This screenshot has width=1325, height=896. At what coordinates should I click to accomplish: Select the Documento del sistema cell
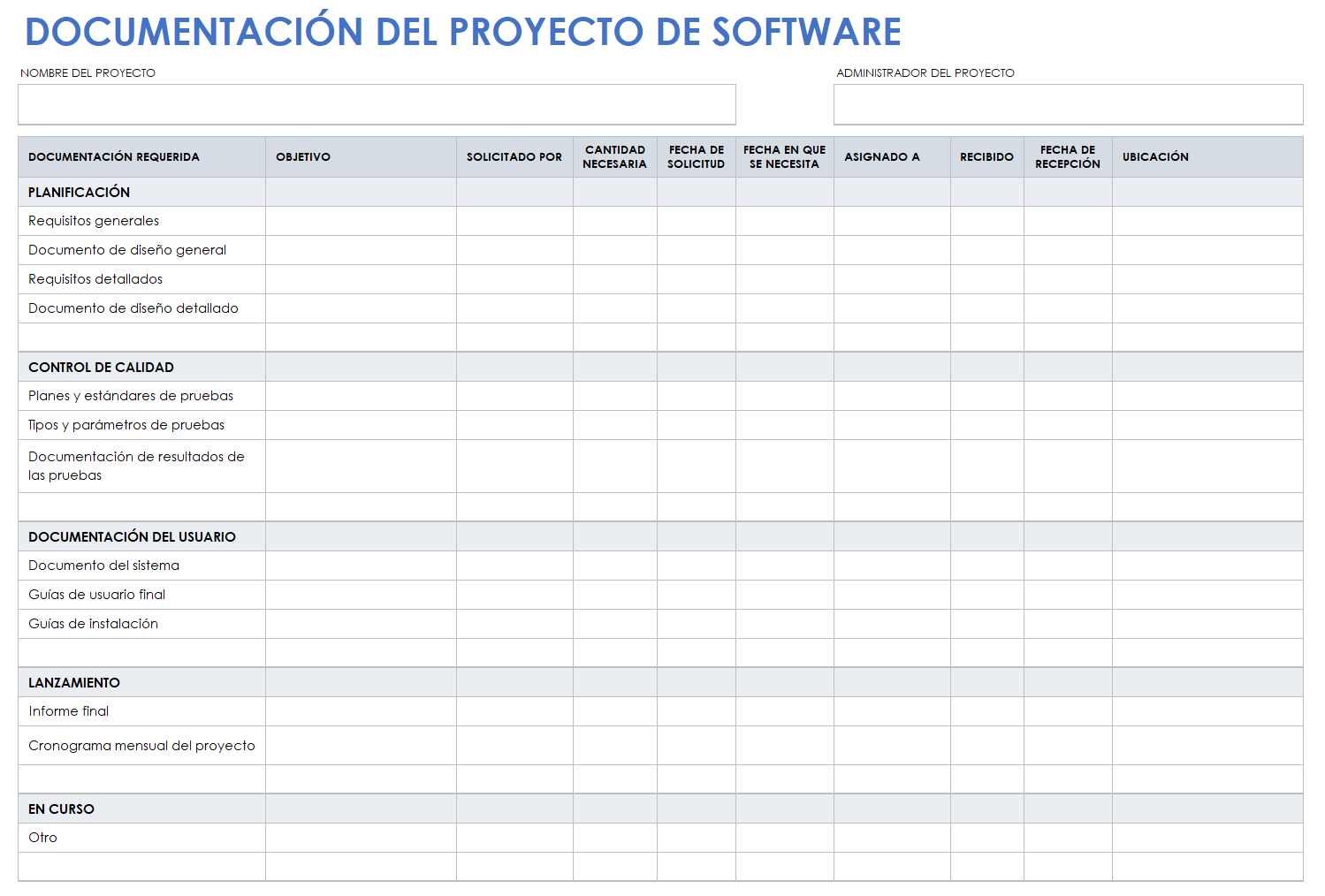pos(141,566)
